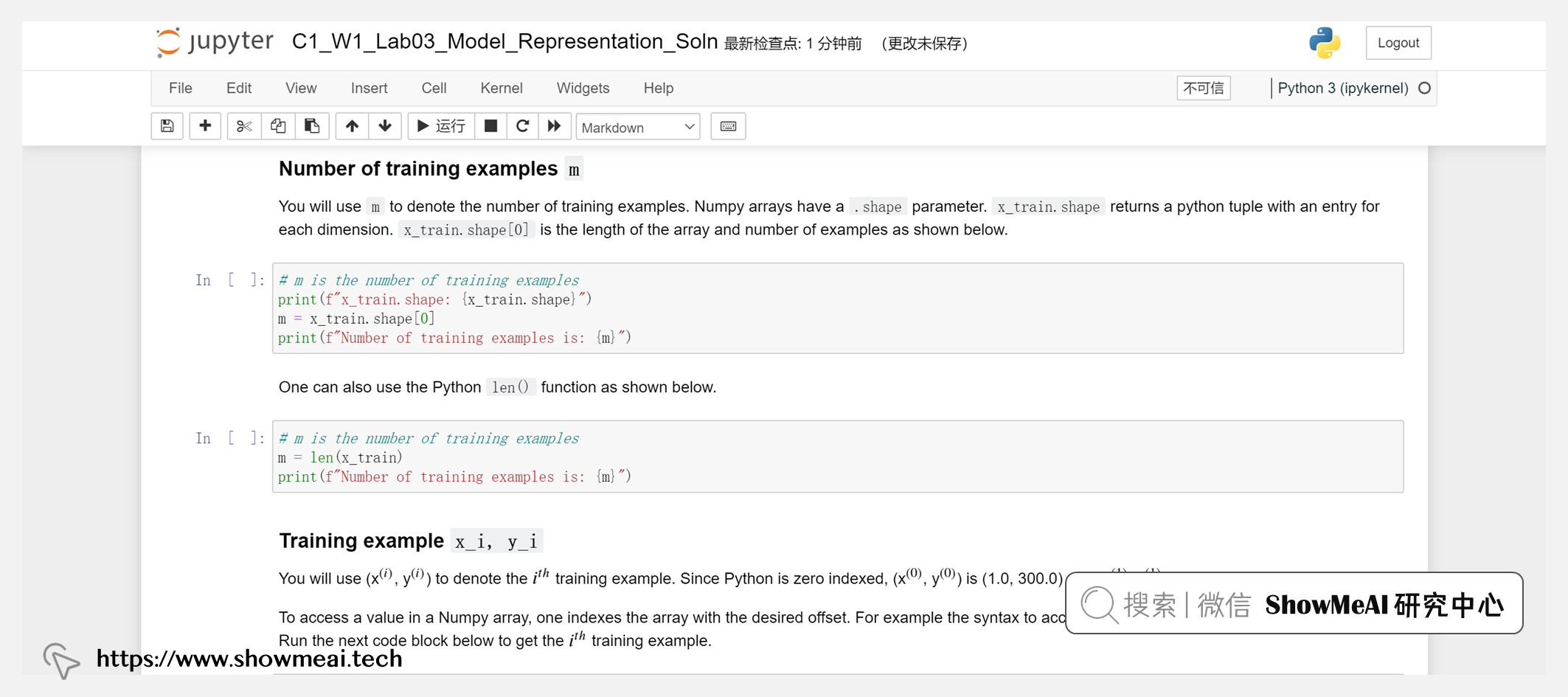Click the heading 'Training example x_i, y_i'
Screen dimensions: 1568x697
(x=411, y=541)
